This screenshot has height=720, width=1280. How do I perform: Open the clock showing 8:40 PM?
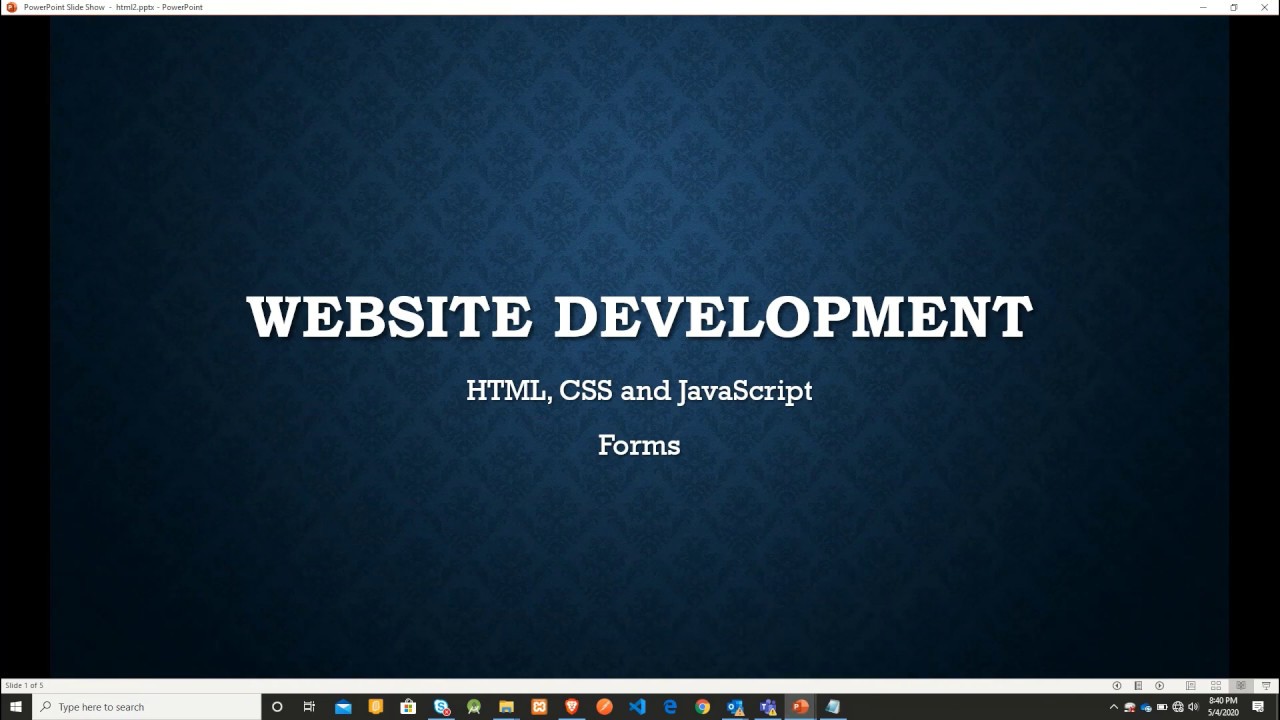point(1223,707)
